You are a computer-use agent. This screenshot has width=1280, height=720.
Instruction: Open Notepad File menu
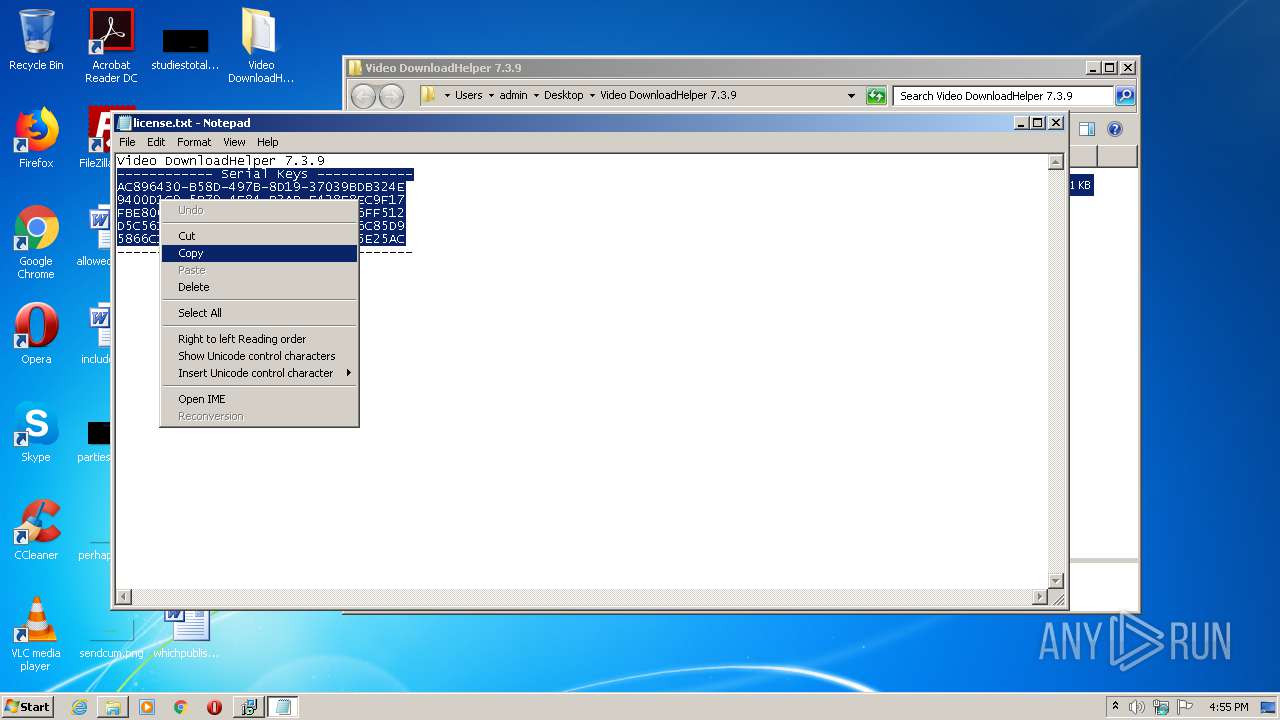[127, 142]
